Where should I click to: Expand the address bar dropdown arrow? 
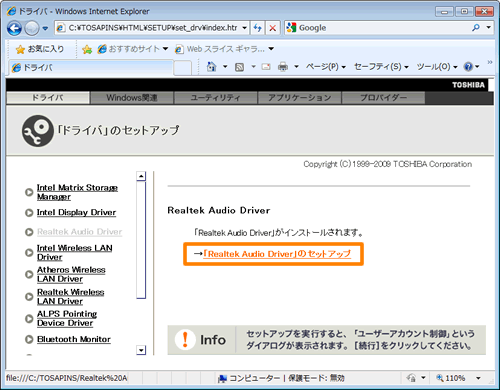click(x=244, y=28)
